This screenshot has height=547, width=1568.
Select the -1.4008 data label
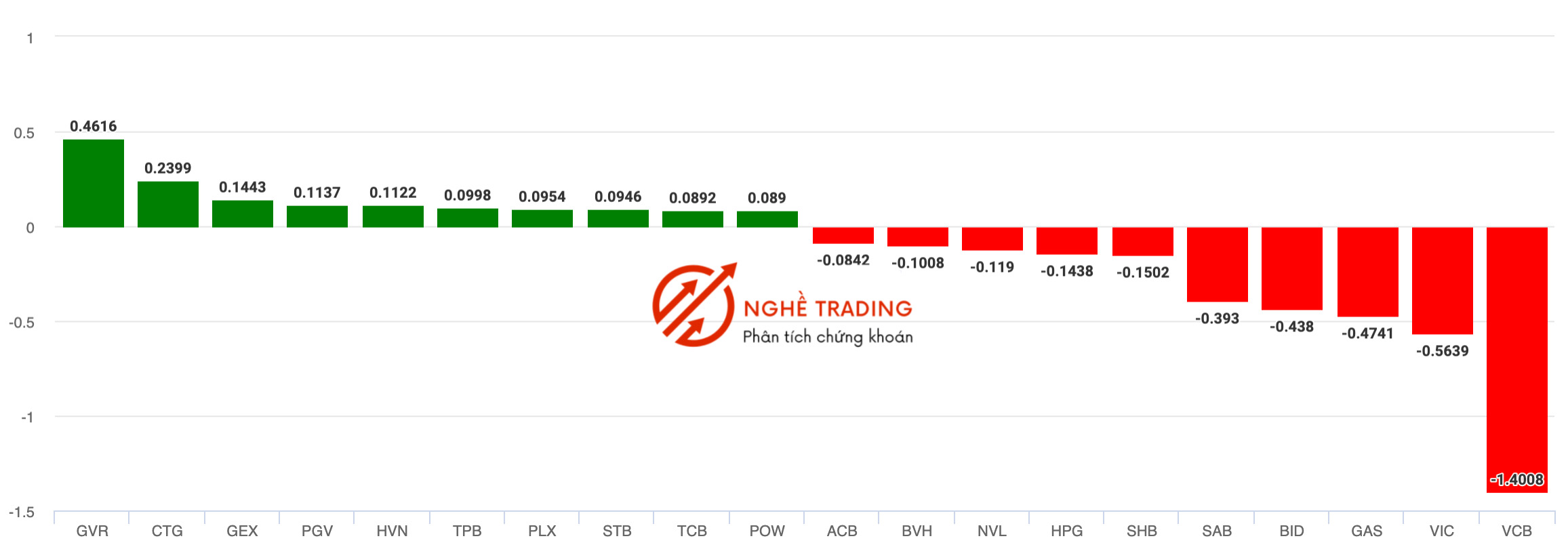point(1517,481)
